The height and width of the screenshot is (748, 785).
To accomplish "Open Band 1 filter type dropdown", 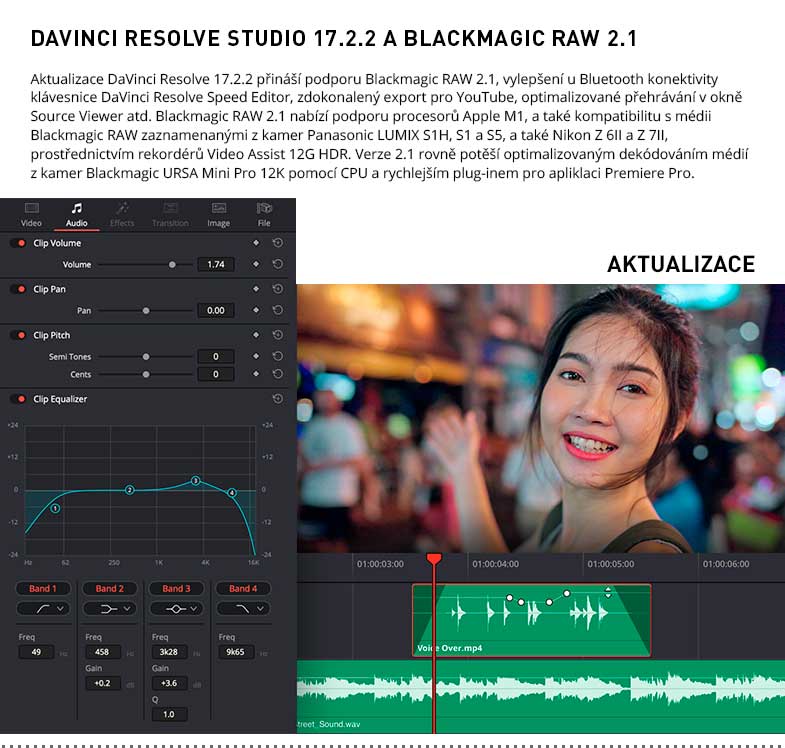I will click(x=43, y=608).
